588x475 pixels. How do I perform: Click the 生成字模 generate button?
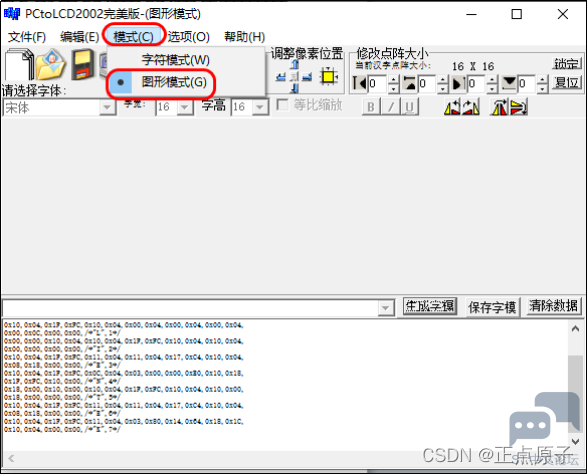[430, 306]
